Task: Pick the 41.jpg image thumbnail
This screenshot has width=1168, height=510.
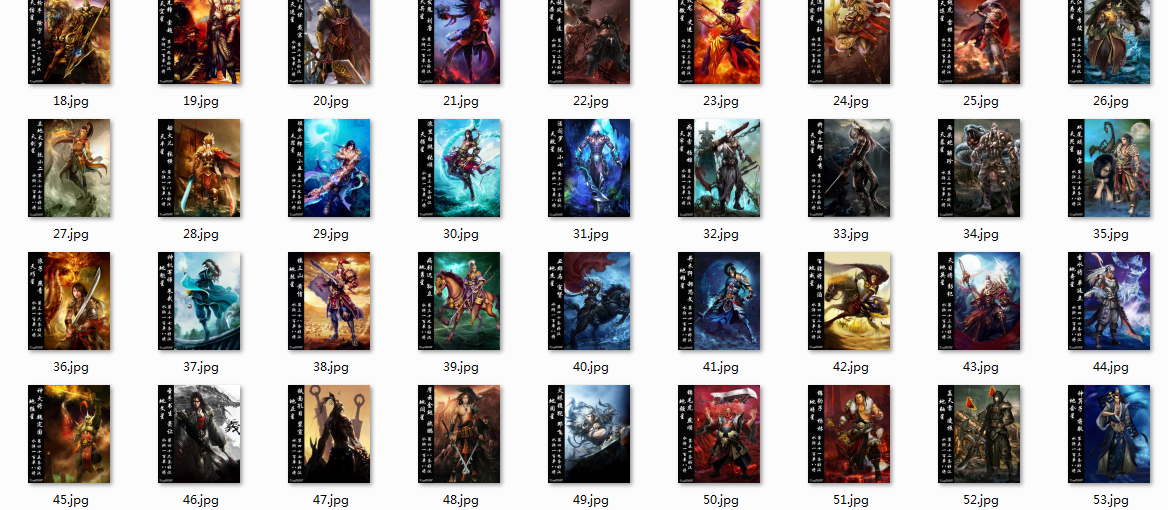Action: tap(719, 301)
